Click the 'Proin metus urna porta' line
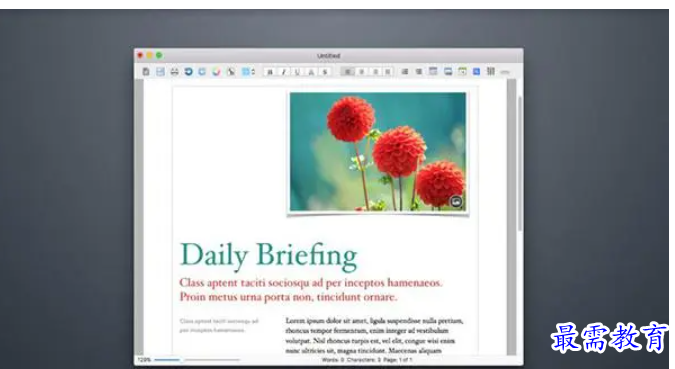 tap(288, 297)
